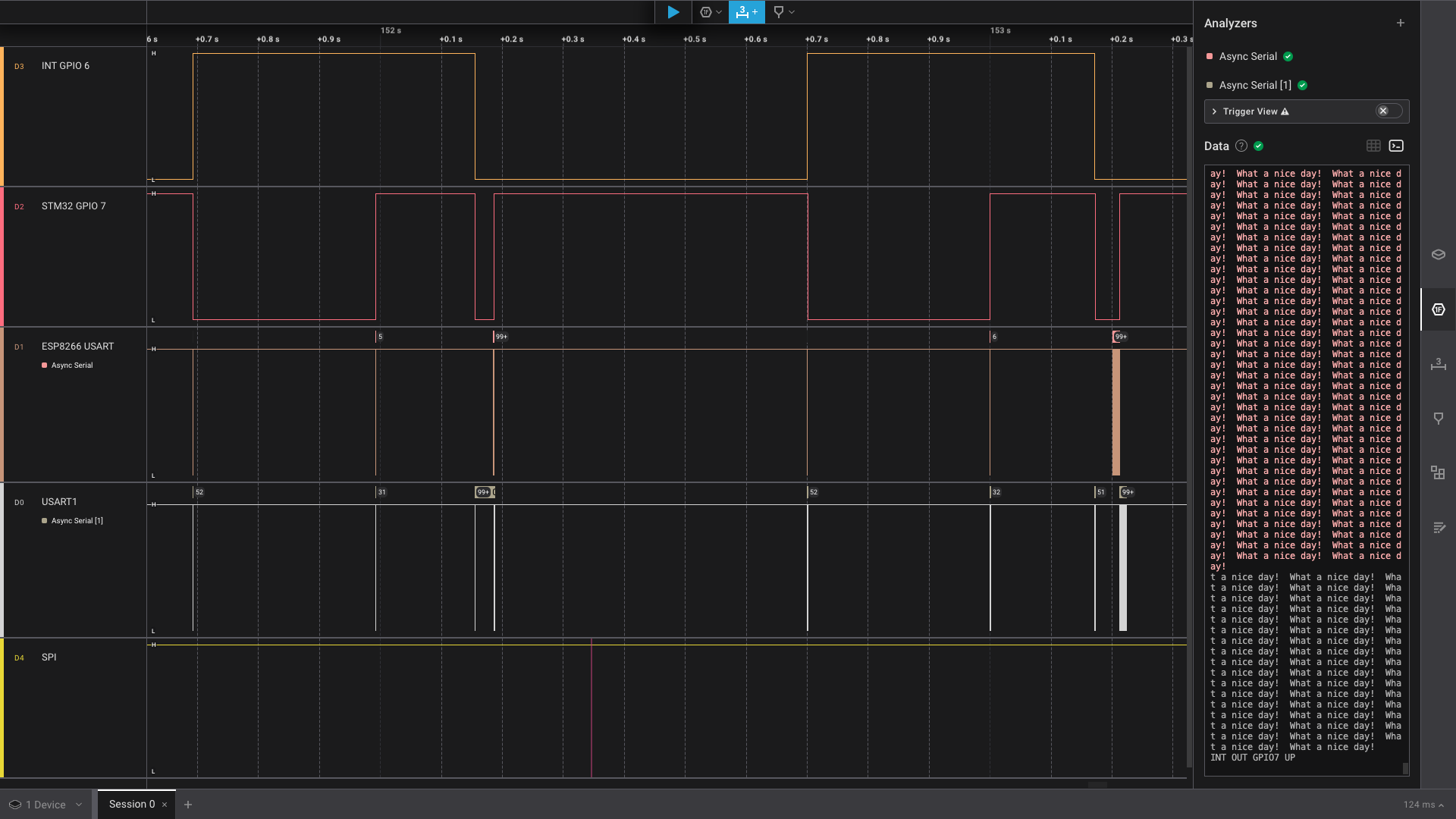Click the Async Serial red color swatch

point(1210,56)
